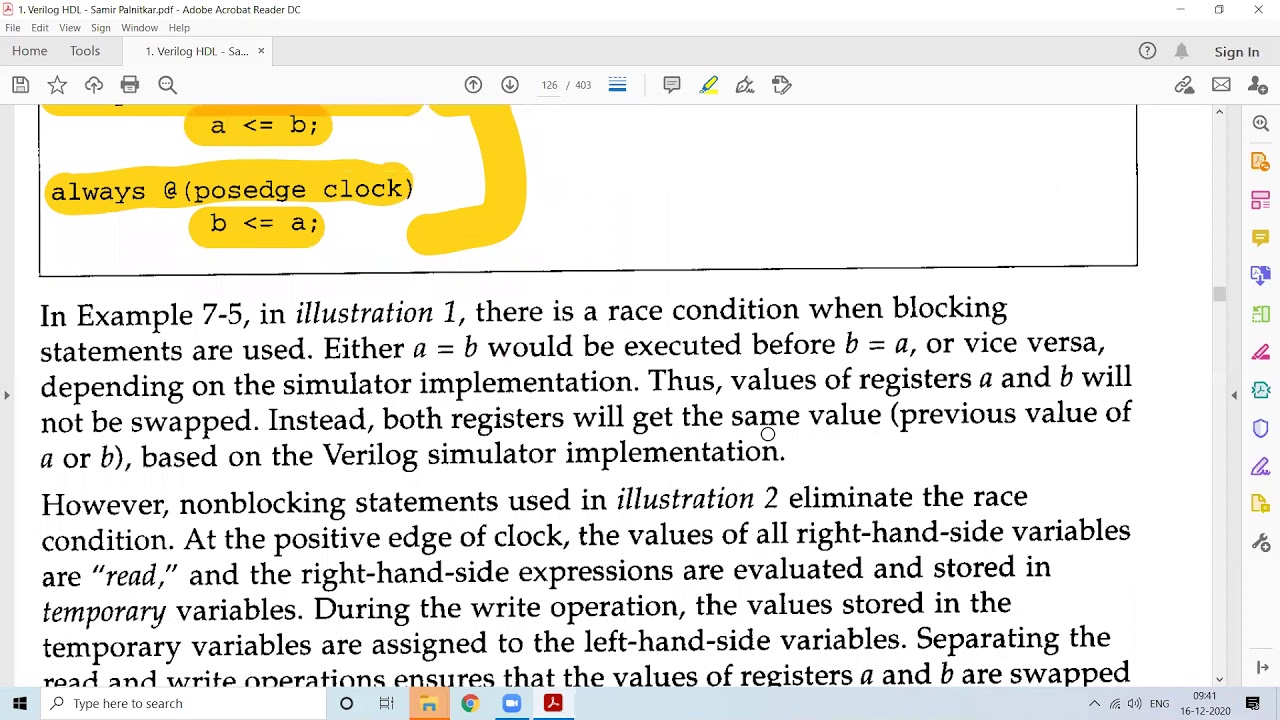The image size is (1280, 720).
Task: Open the find text magnifier
Action: point(167,85)
